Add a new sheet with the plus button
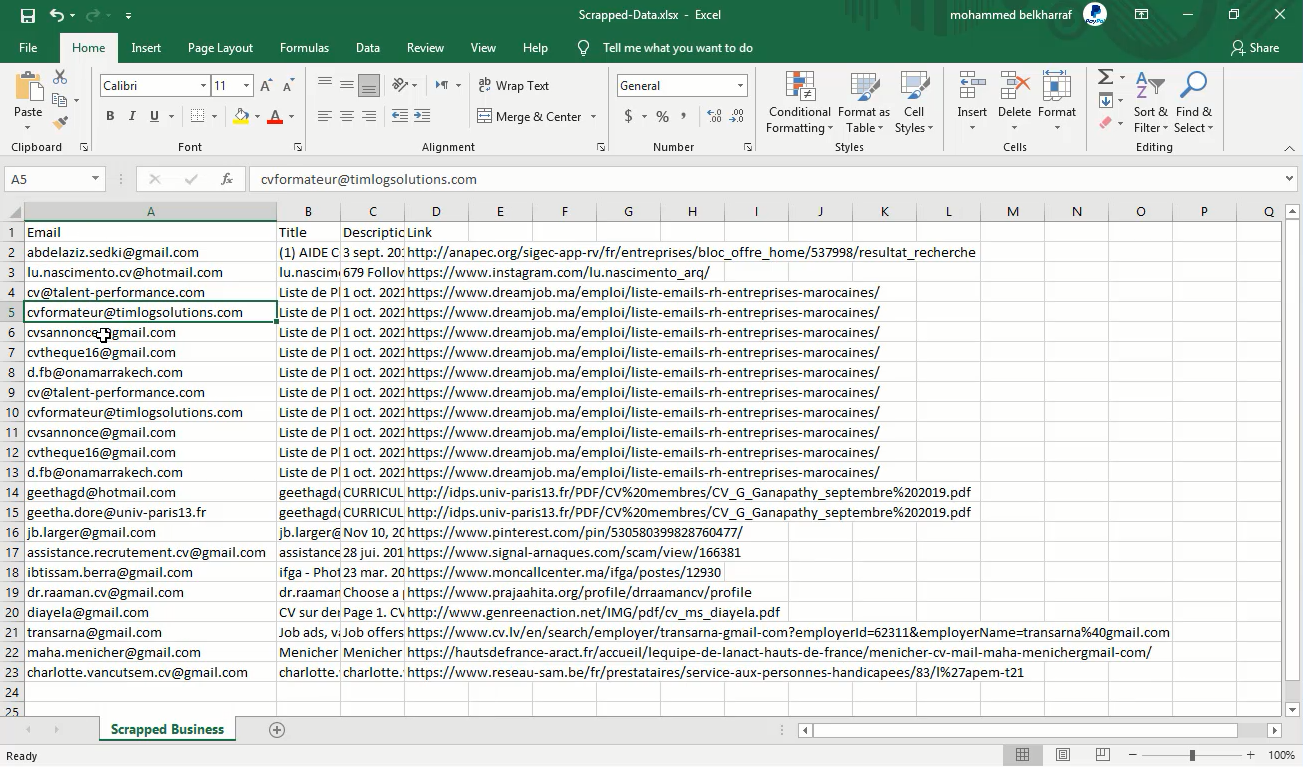 [x=277, y=730]
